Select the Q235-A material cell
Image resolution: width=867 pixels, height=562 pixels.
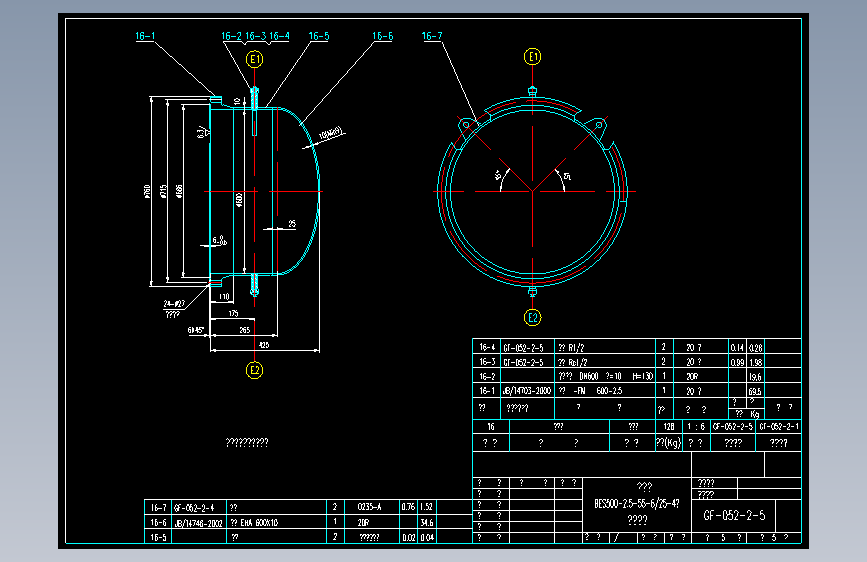tap(369, 507)
